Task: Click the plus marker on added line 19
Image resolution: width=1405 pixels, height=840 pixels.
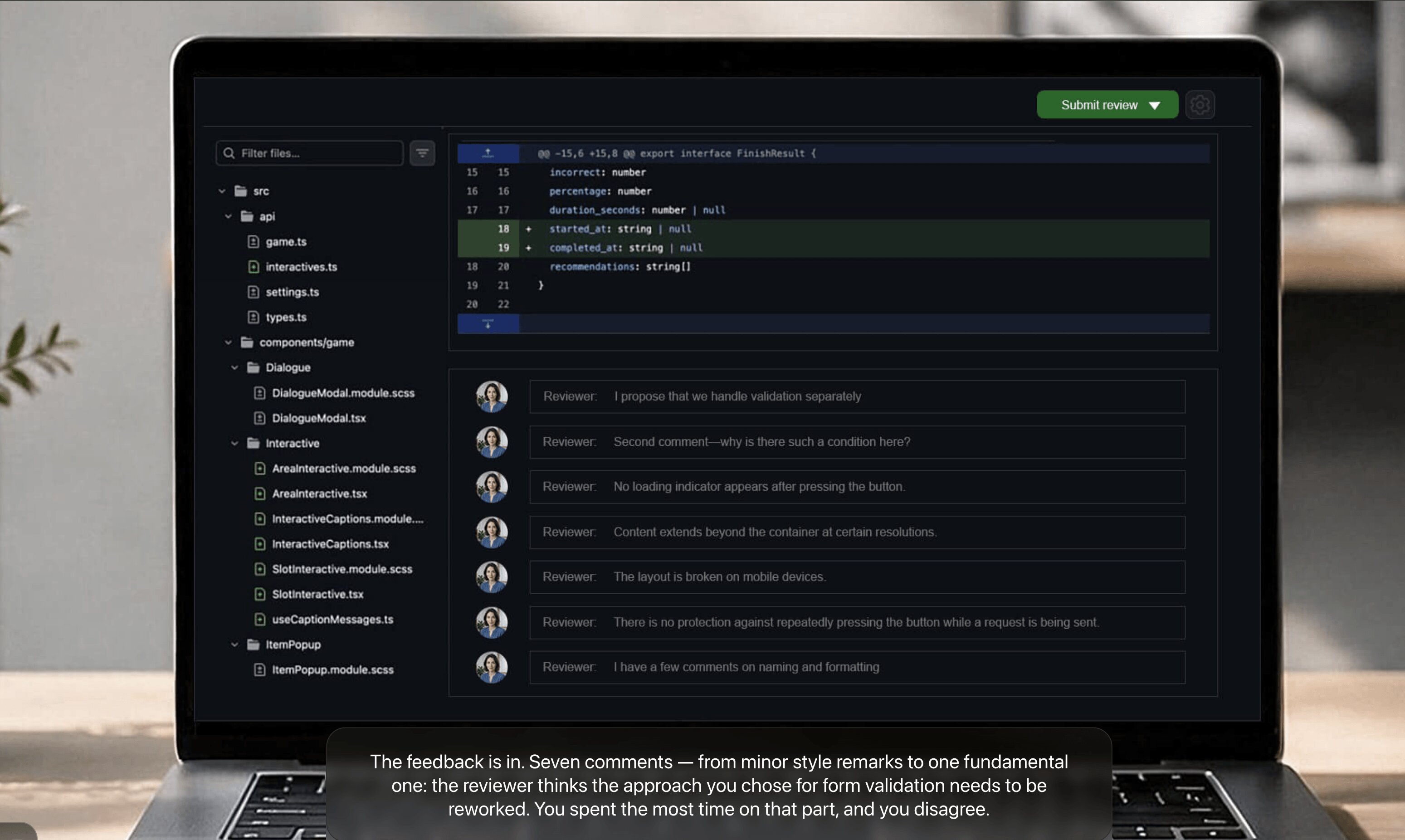Action: (x=528, y=248)
